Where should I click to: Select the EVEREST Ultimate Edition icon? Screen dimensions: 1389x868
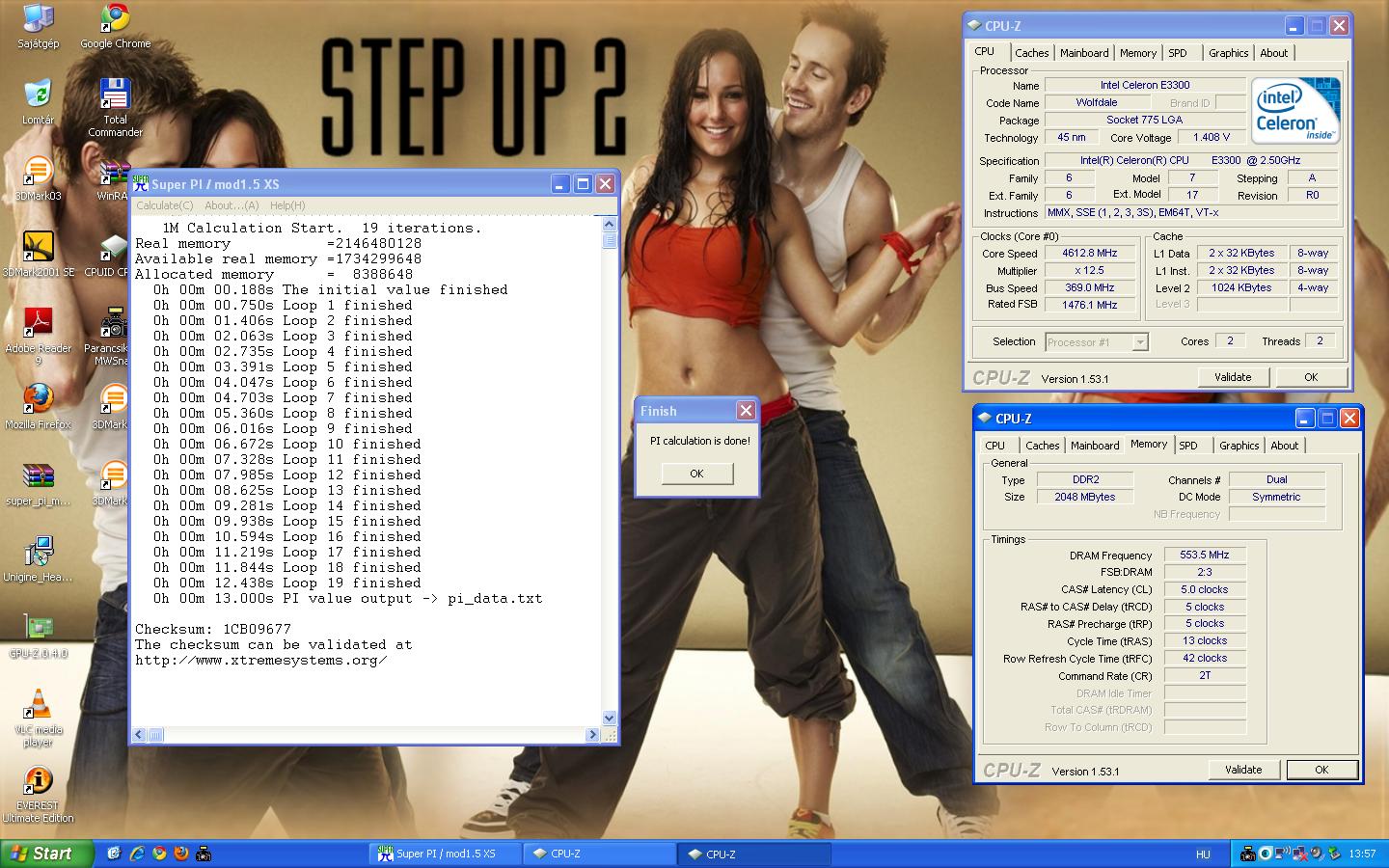point(38,795)
